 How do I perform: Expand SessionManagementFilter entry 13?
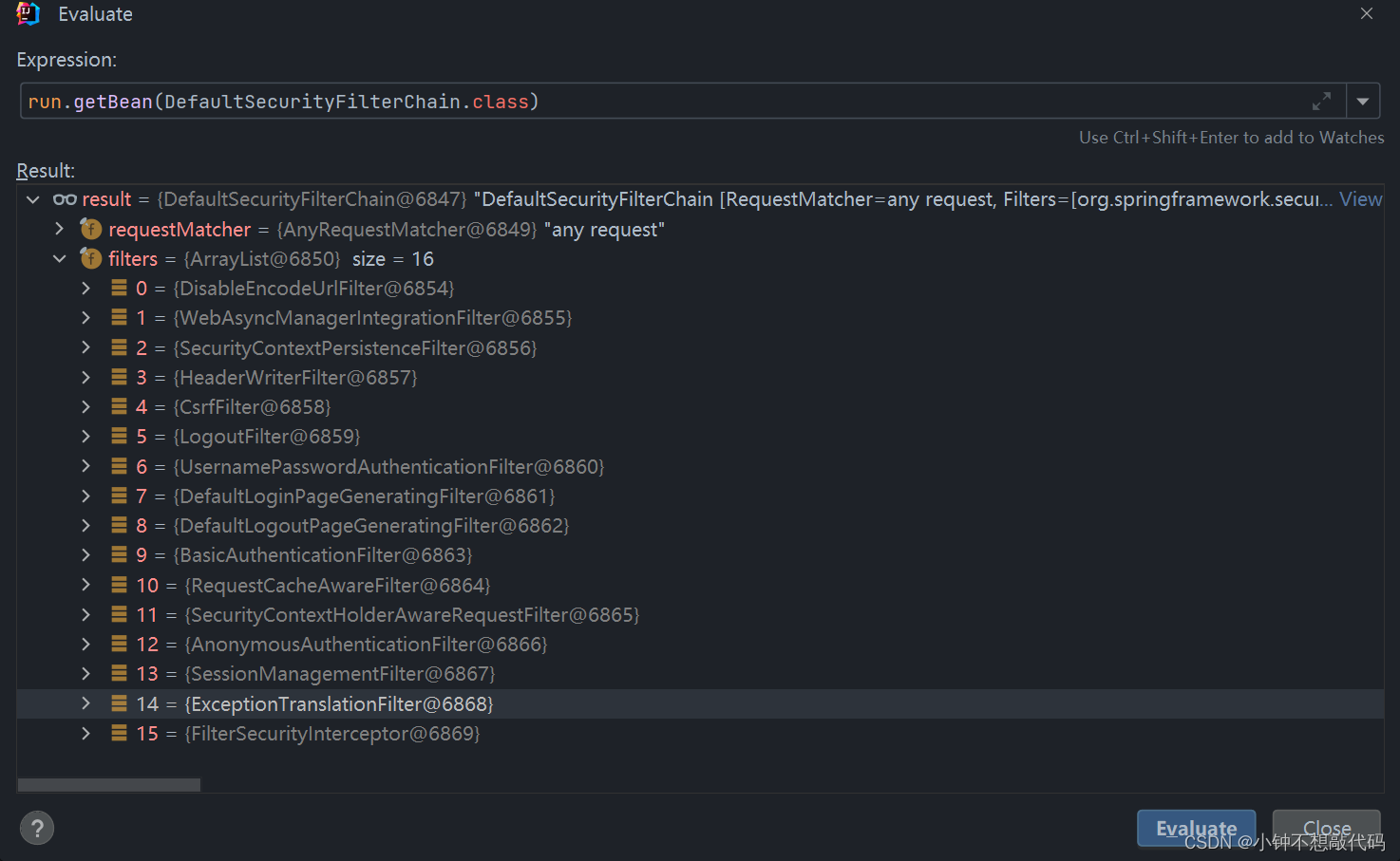86,673
